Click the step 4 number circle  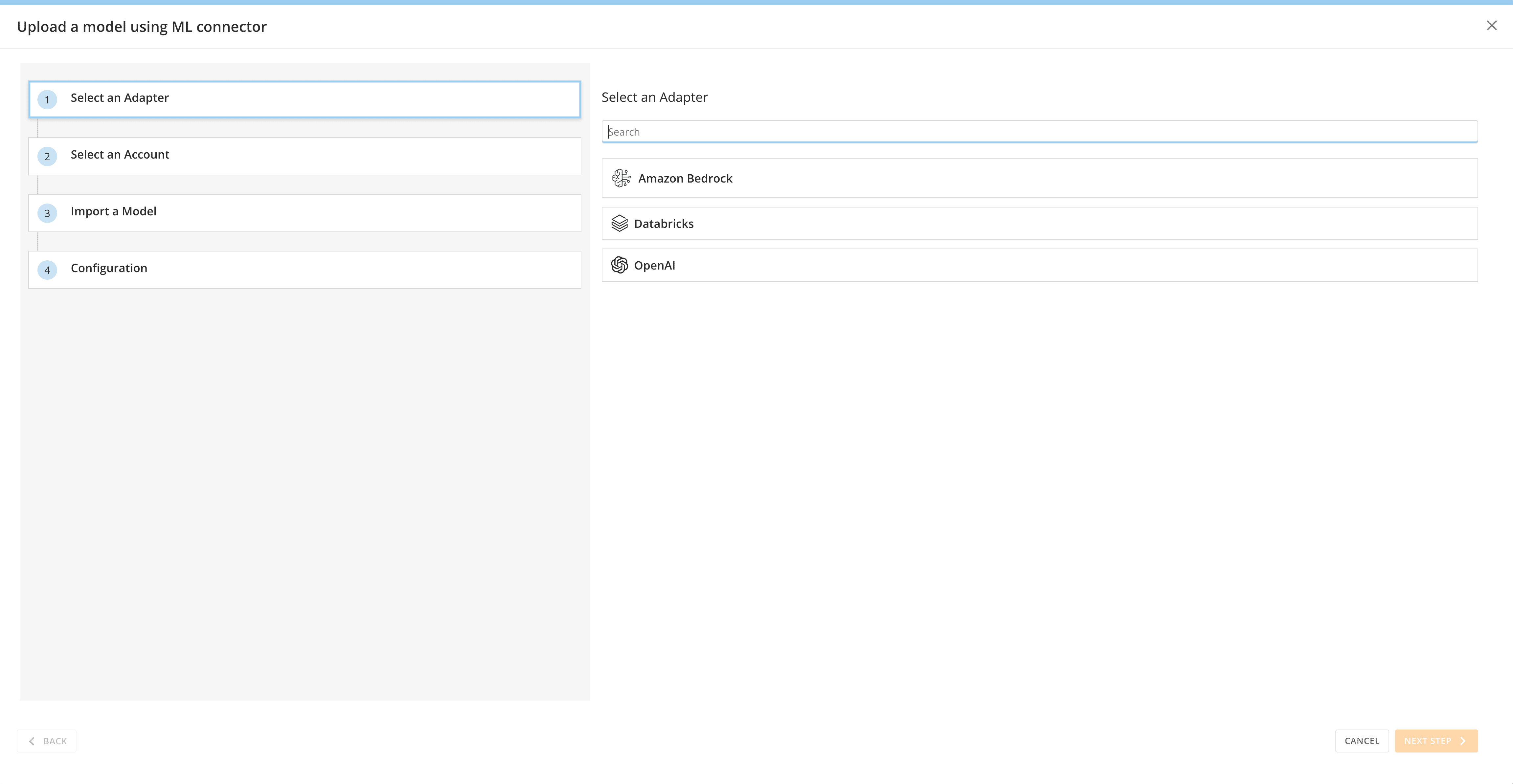click(47, 271)
